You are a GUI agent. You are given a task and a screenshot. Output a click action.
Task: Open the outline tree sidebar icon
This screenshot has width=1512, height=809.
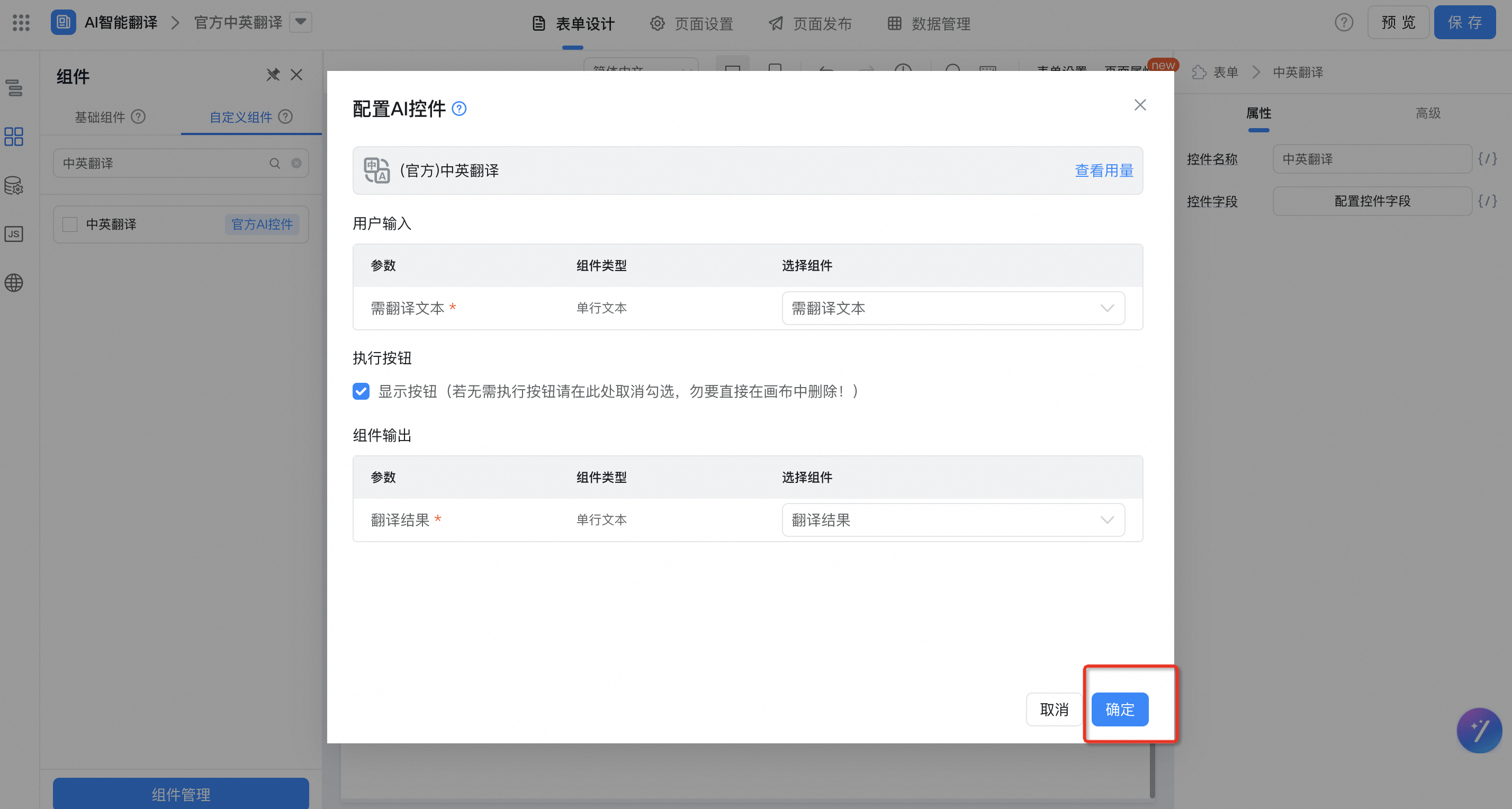coord(14,88)
